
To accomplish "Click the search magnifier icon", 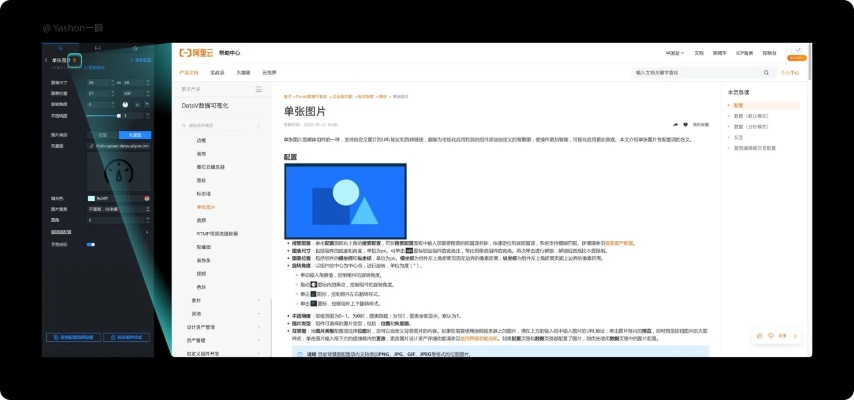I will pyautogui.click(x=769, y=73).
